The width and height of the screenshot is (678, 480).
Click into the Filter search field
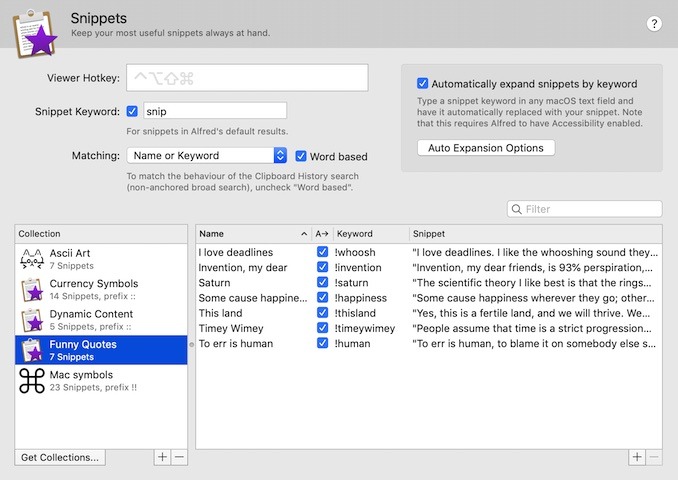(x=585, y=209)
